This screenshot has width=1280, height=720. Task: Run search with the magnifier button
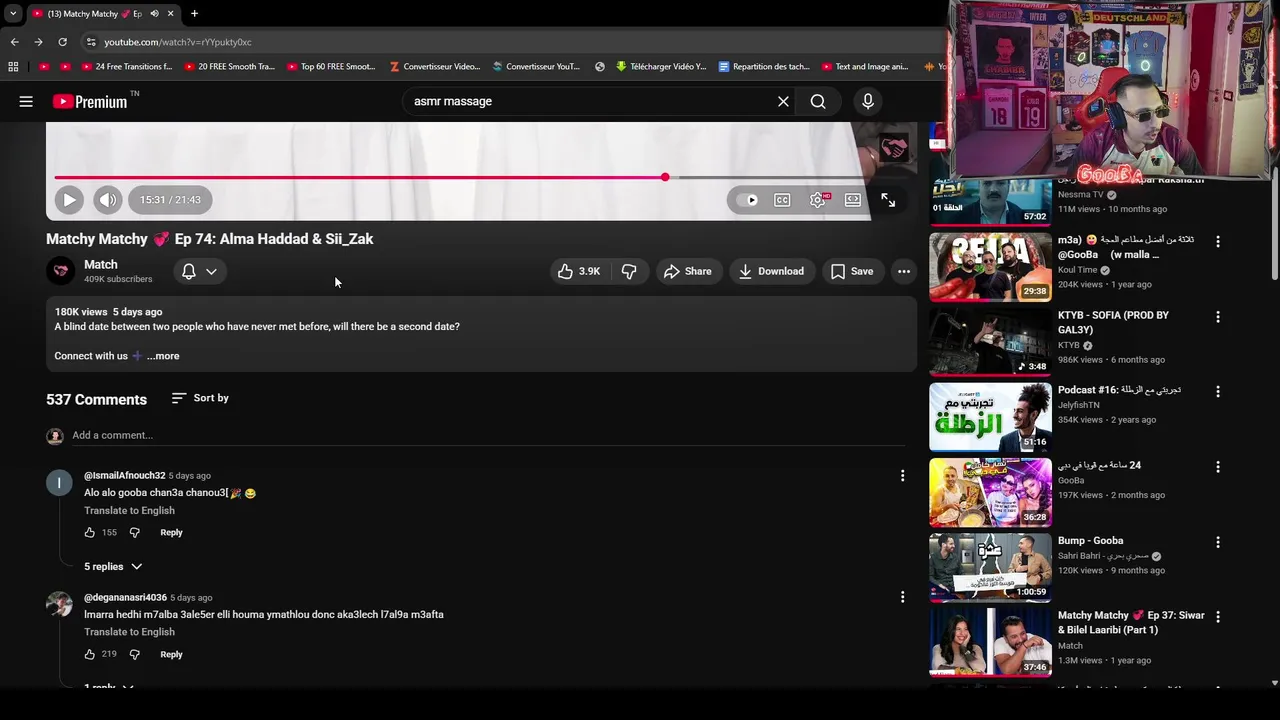tap(818, 101)
